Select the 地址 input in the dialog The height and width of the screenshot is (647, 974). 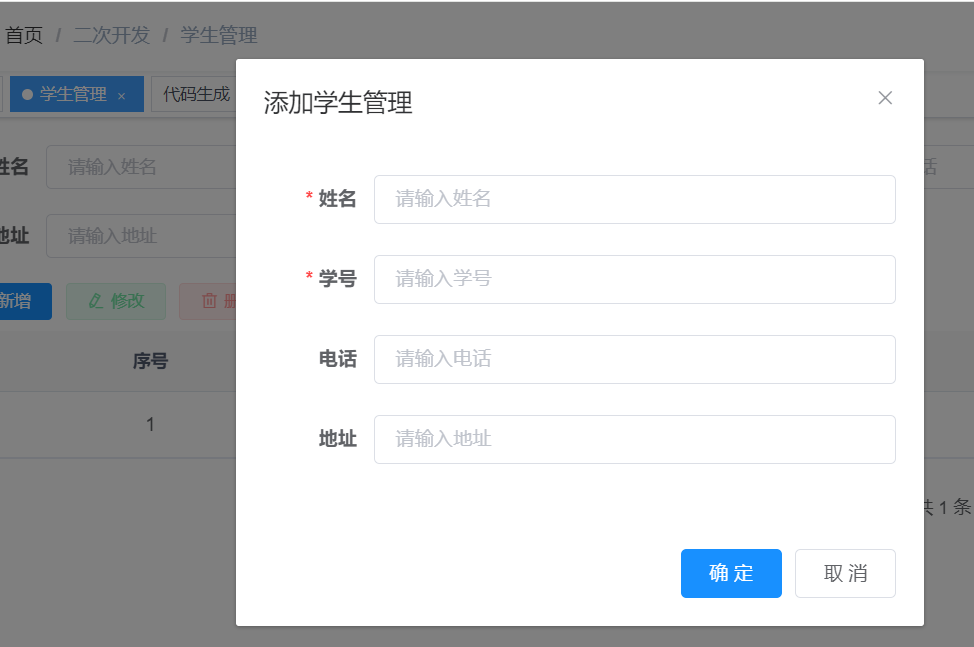point(634,439)
